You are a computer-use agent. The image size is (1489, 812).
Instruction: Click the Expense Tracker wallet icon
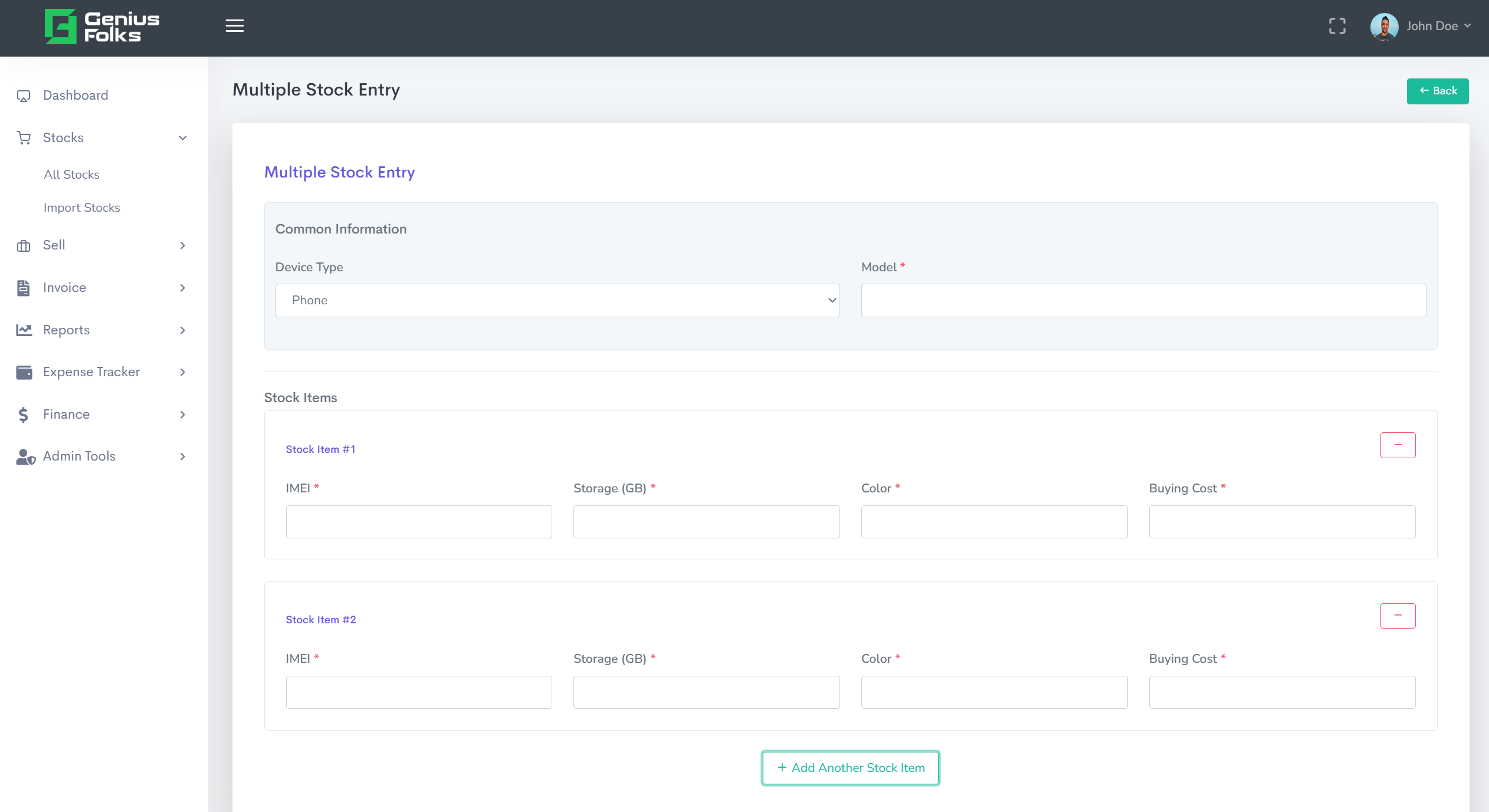pyautogui.click(x=24, y=372)
